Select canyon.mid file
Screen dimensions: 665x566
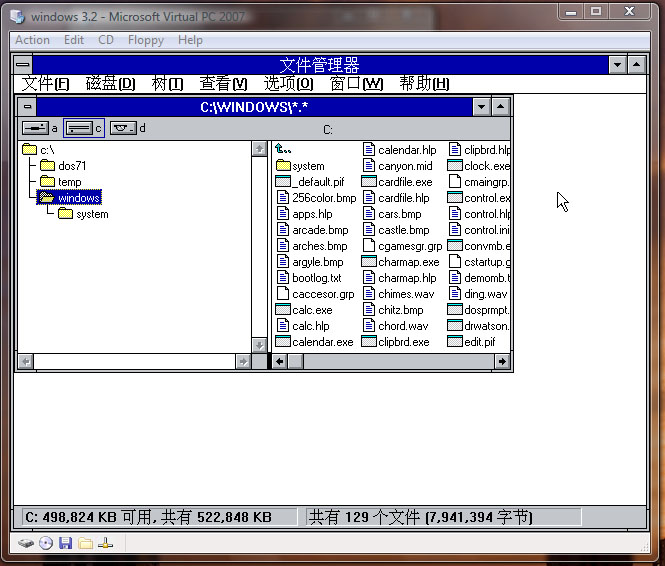click(398, 166)
